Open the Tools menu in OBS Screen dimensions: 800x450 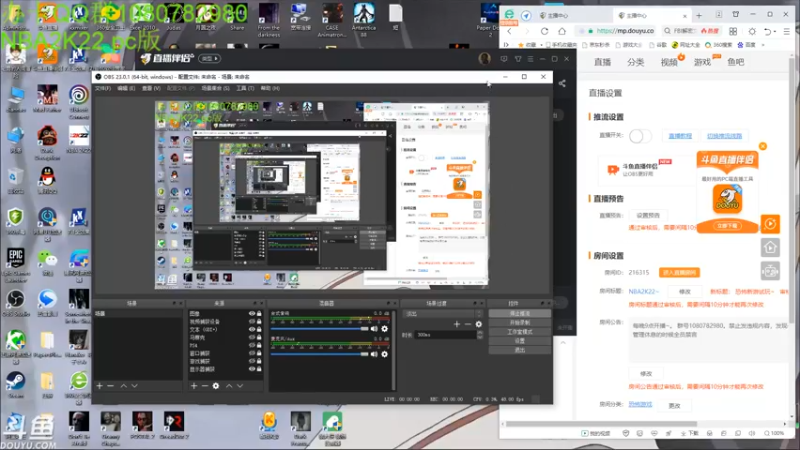click(x=245, y=89)
